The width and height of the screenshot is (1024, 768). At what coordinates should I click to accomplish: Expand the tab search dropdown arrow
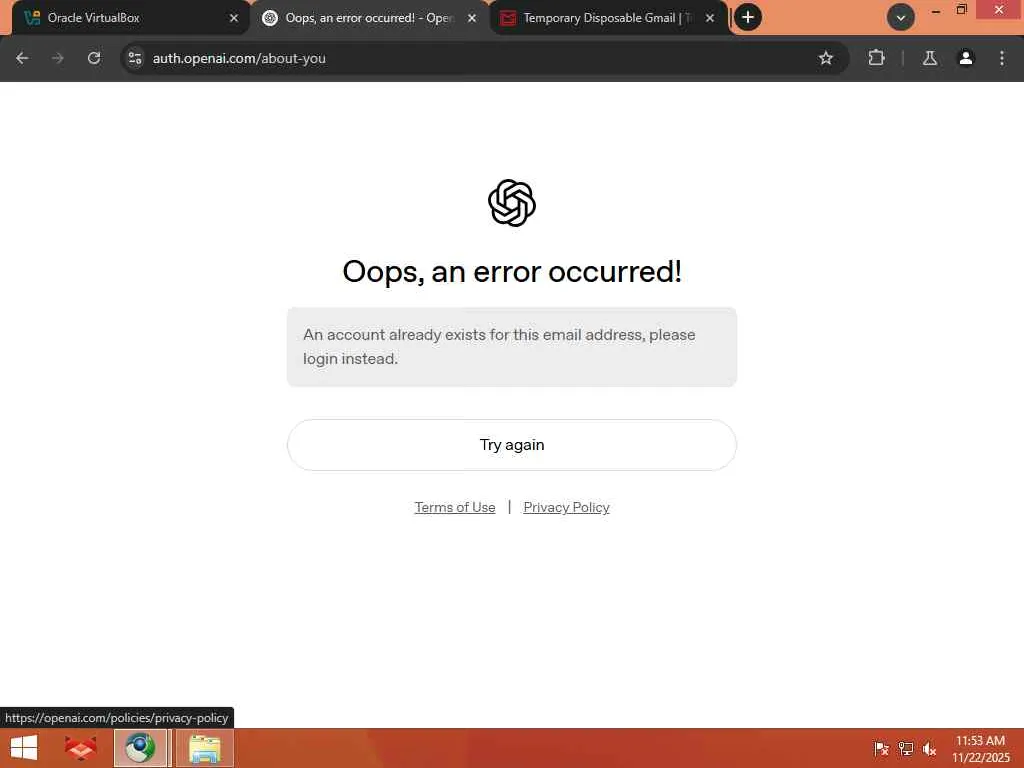pyautogui.click(x=901, y=18)
